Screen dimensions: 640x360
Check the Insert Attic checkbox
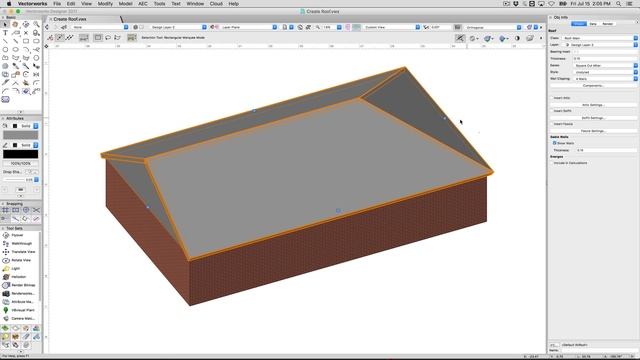[x=551, y=98]
